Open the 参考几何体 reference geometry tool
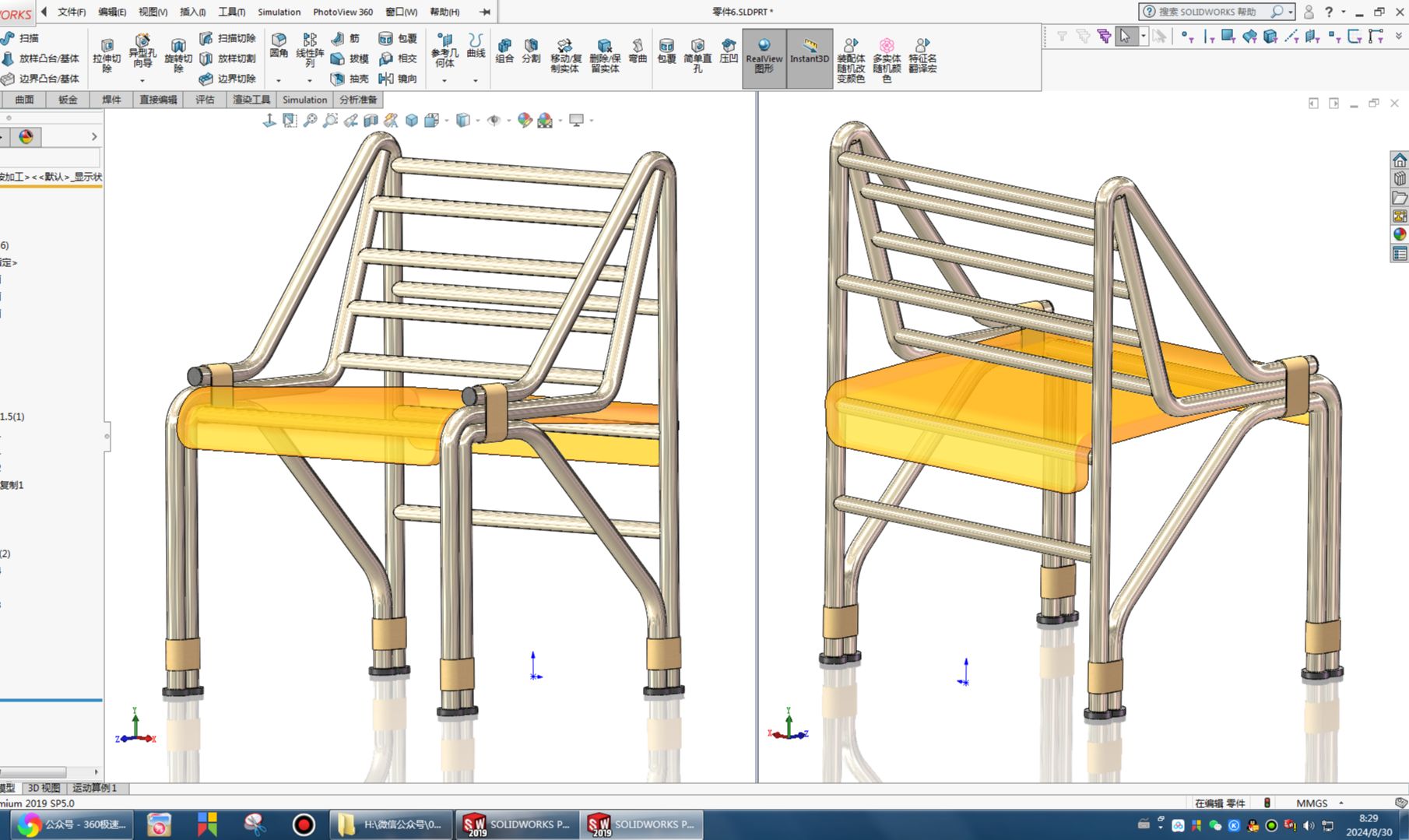This screenshot has width=1409, height=840. (444, 50)
